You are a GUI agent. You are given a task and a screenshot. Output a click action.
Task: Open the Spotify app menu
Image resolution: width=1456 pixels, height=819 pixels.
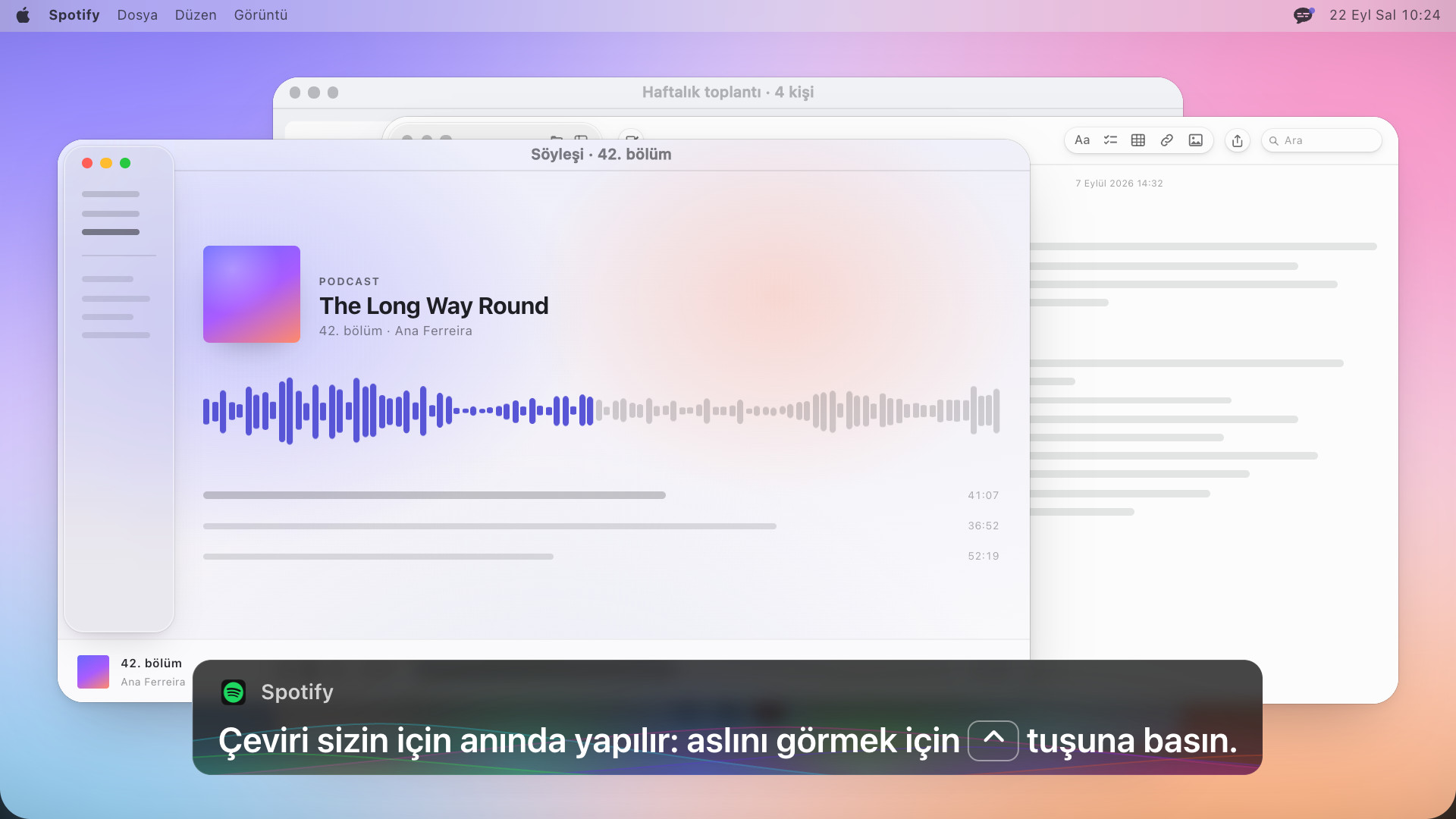click(74, 15)
